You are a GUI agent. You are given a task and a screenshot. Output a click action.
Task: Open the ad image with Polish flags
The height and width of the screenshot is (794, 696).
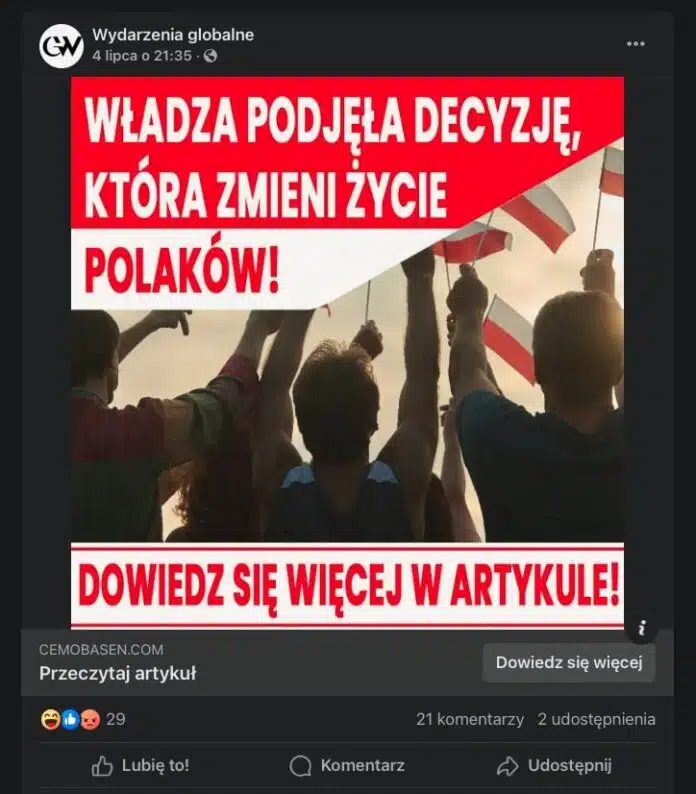(x=347, y=353)
